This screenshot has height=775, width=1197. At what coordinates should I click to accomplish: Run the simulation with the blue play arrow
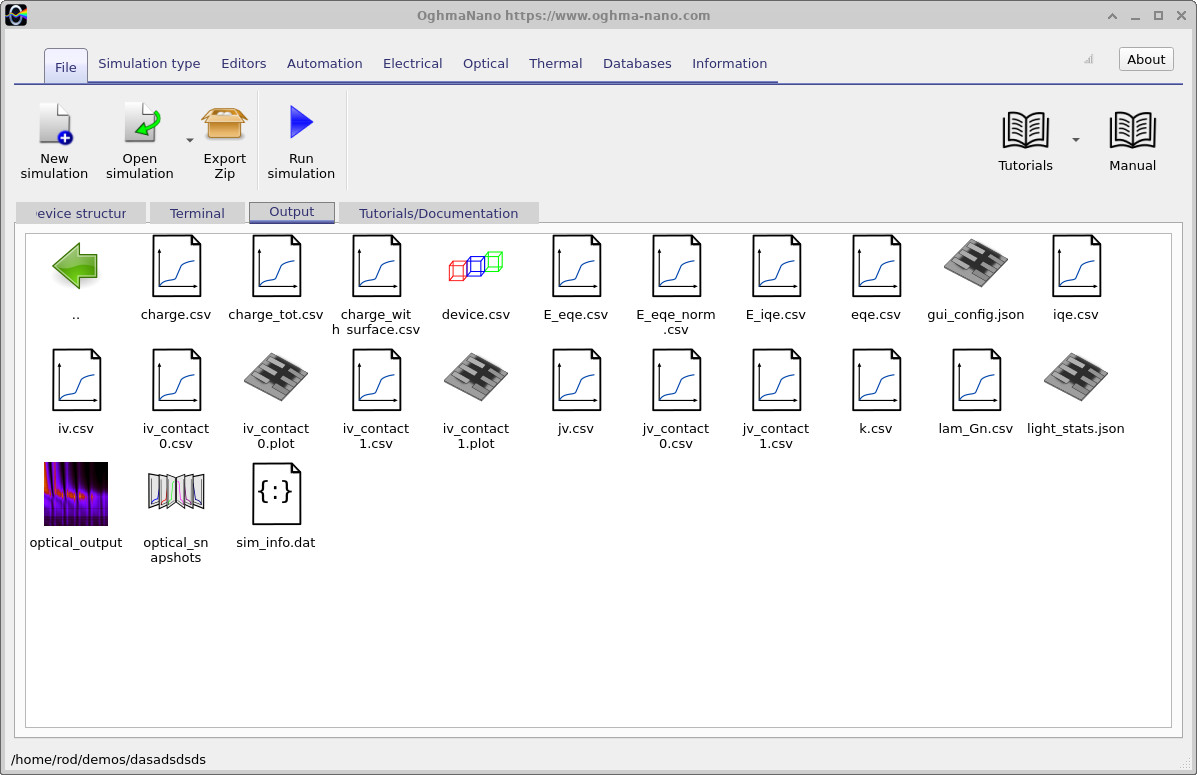301,122
